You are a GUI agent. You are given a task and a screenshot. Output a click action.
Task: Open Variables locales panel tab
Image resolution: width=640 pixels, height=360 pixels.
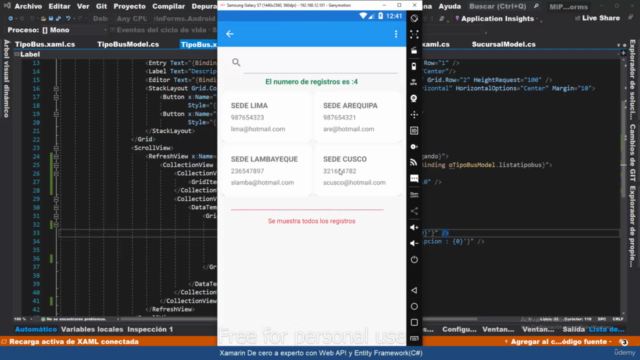(x=92, y=329)
